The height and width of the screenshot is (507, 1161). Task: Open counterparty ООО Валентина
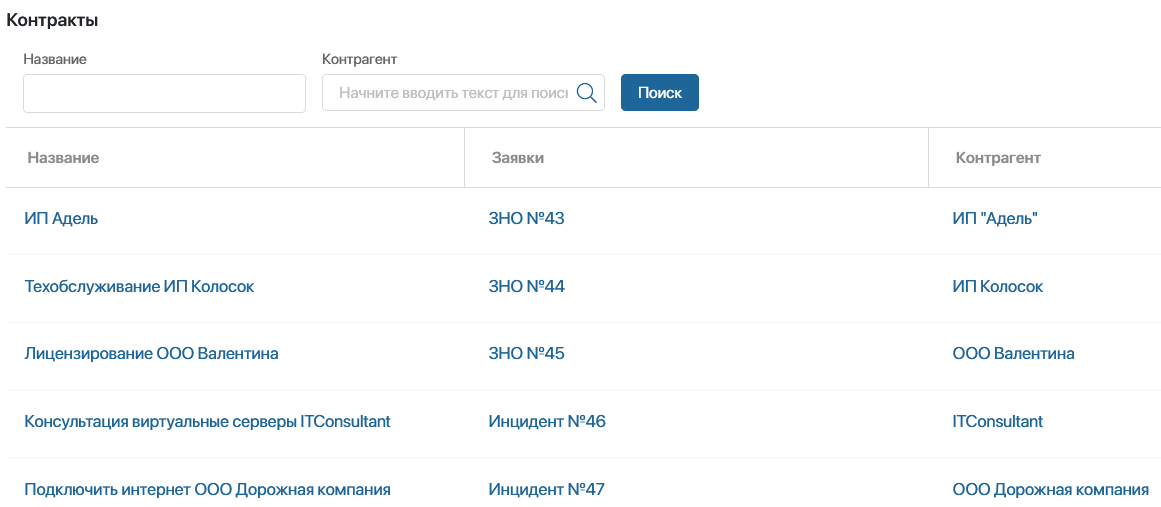1014,354
